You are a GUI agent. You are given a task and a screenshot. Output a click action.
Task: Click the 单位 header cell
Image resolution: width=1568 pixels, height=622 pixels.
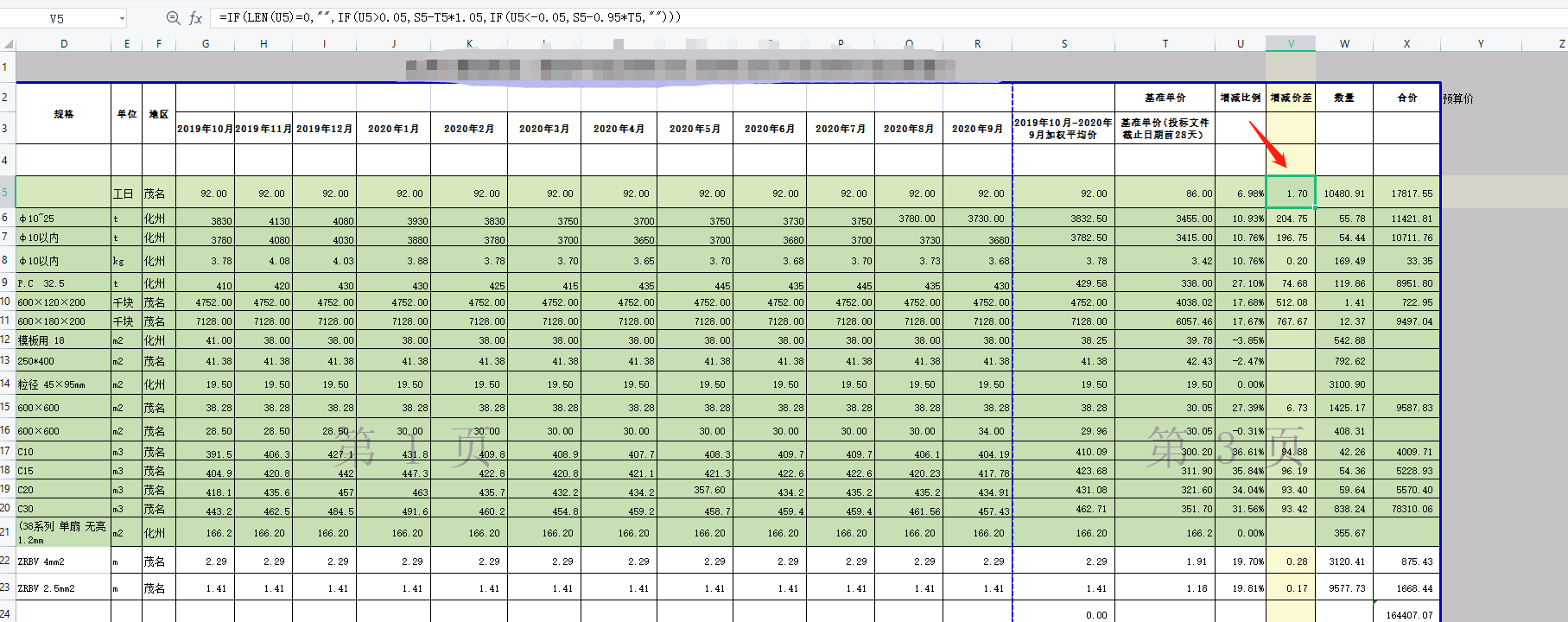(127, 113)
